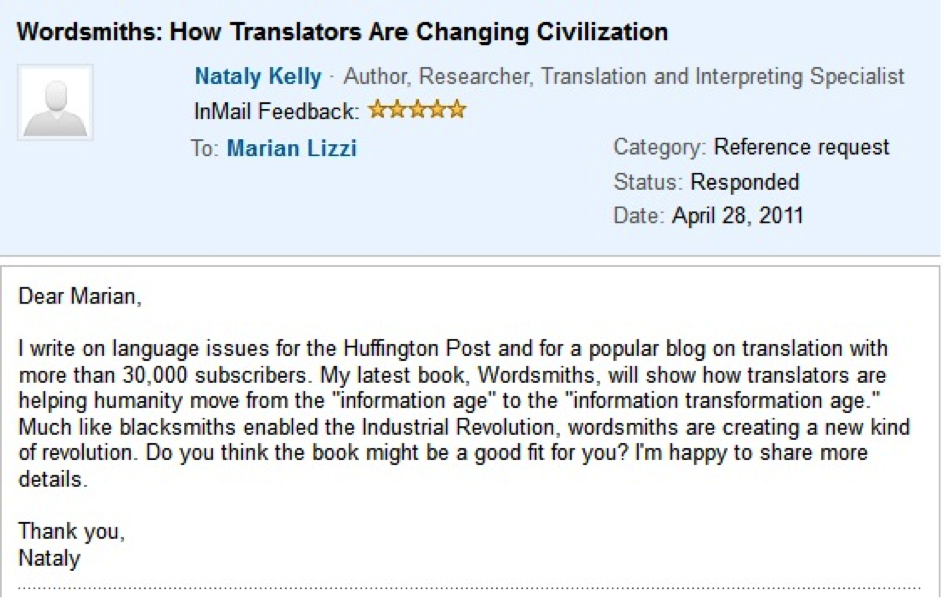The height and width of the screenshot is (598, 944).
Task: Click the 'Responded' status value
Action: [x=744, y=182]
